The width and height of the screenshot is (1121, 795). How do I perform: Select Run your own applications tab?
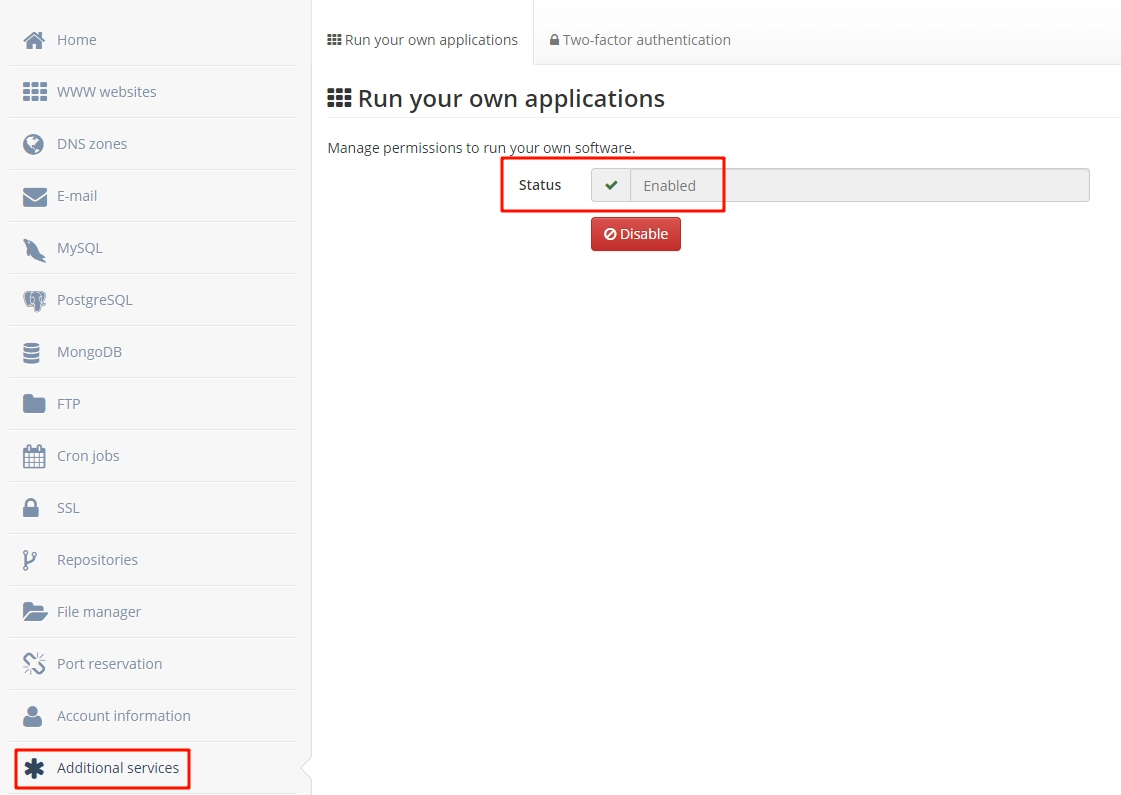pyautogui.click(x=422, y=40)
